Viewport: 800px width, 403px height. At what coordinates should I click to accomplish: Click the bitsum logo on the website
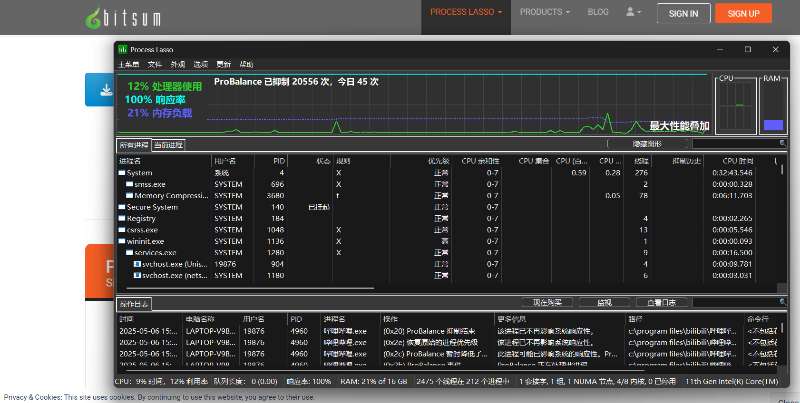(x=123, y=18)
